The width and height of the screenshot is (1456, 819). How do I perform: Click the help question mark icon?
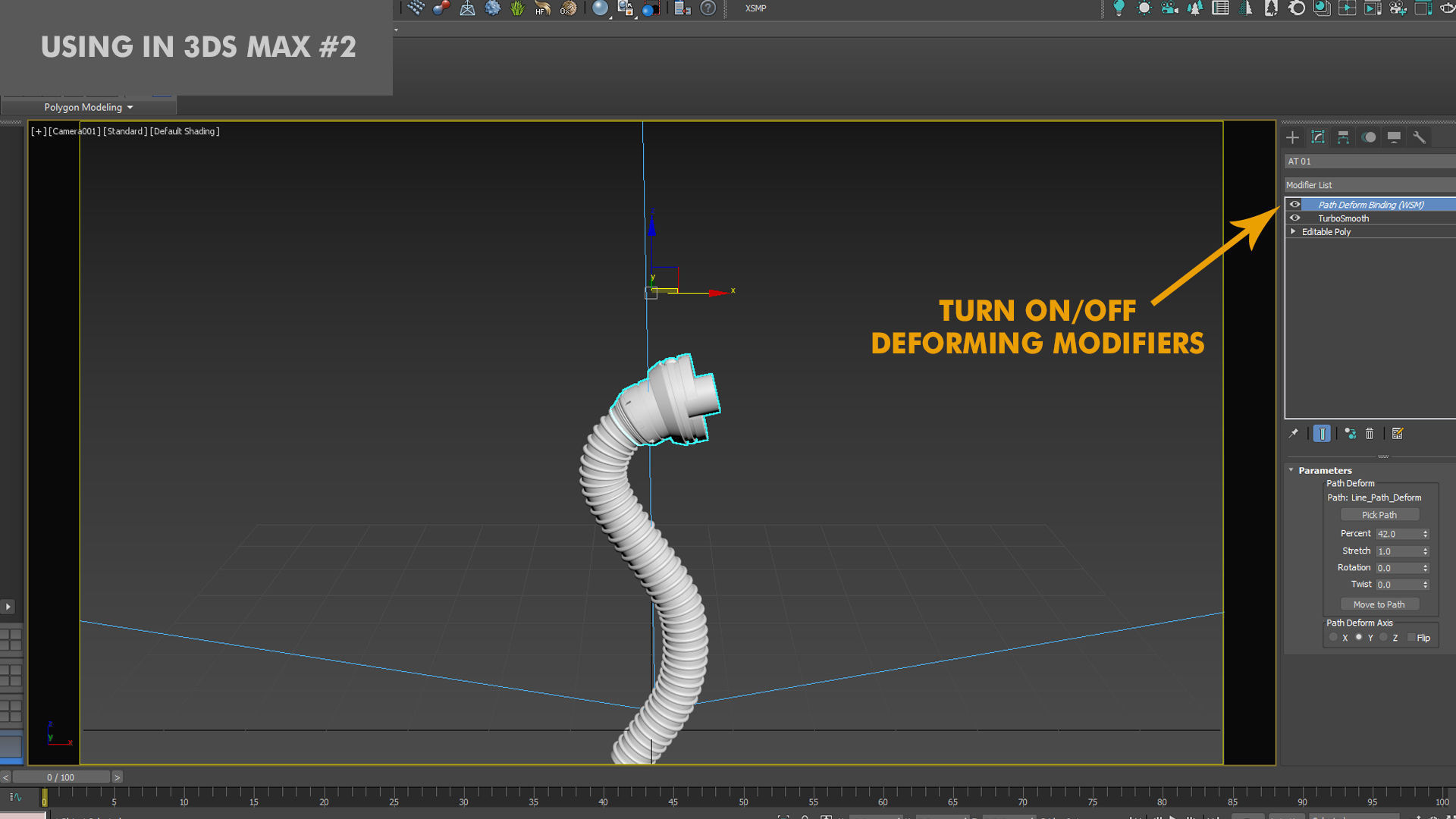click(708, 8)
